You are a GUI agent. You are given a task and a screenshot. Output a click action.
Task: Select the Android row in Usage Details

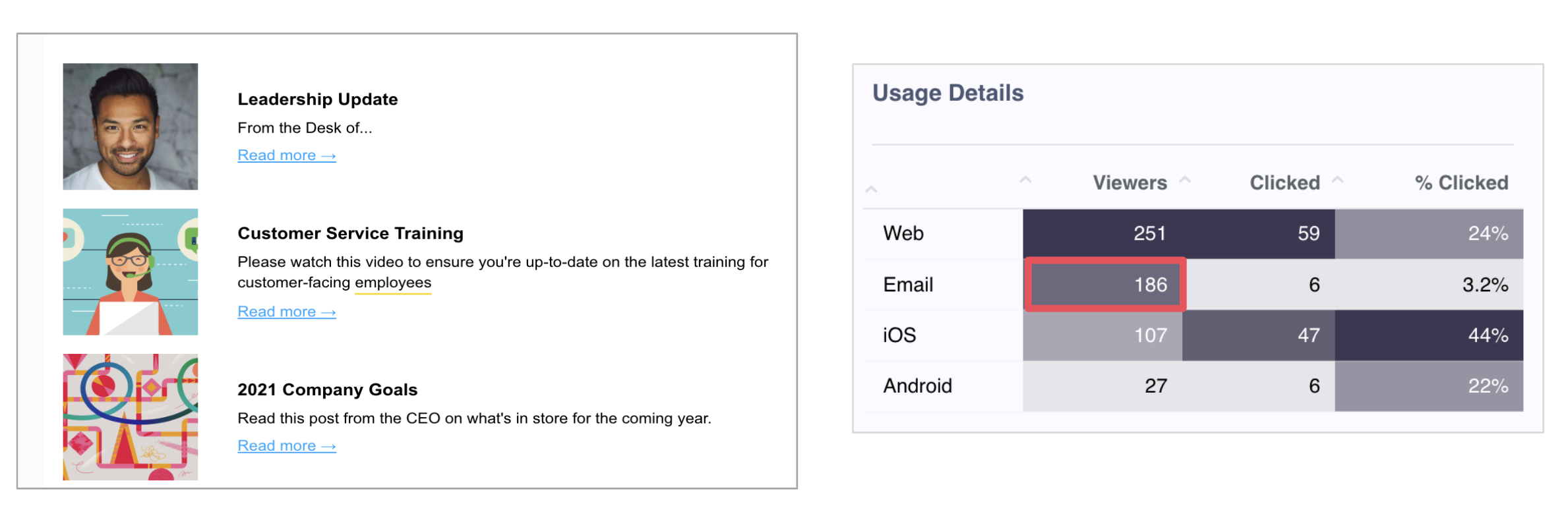point(916,385)
